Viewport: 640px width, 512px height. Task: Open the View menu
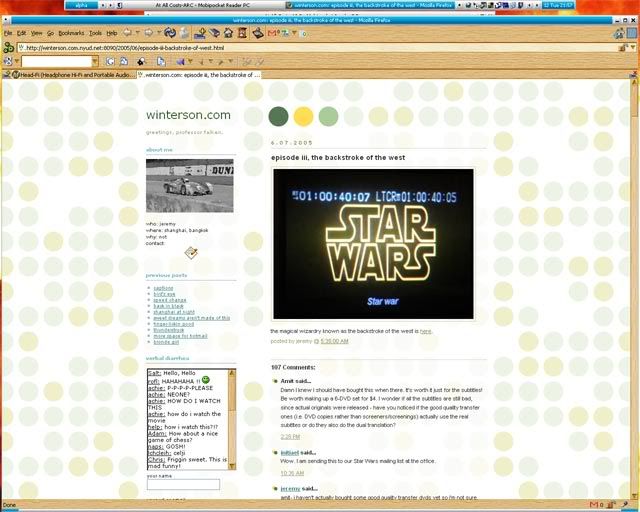pyautogui.click(x=36, y=33)
